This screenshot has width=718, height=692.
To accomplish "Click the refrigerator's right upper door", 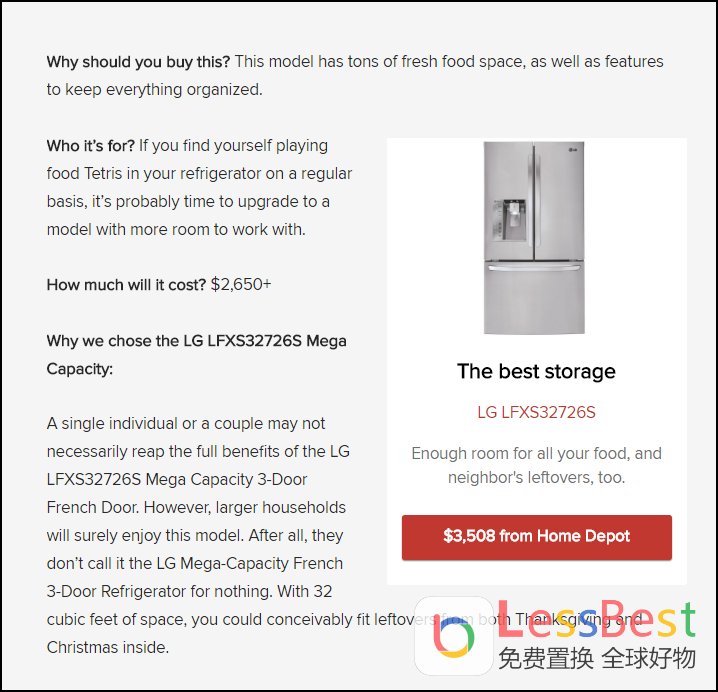I will 560,200.
